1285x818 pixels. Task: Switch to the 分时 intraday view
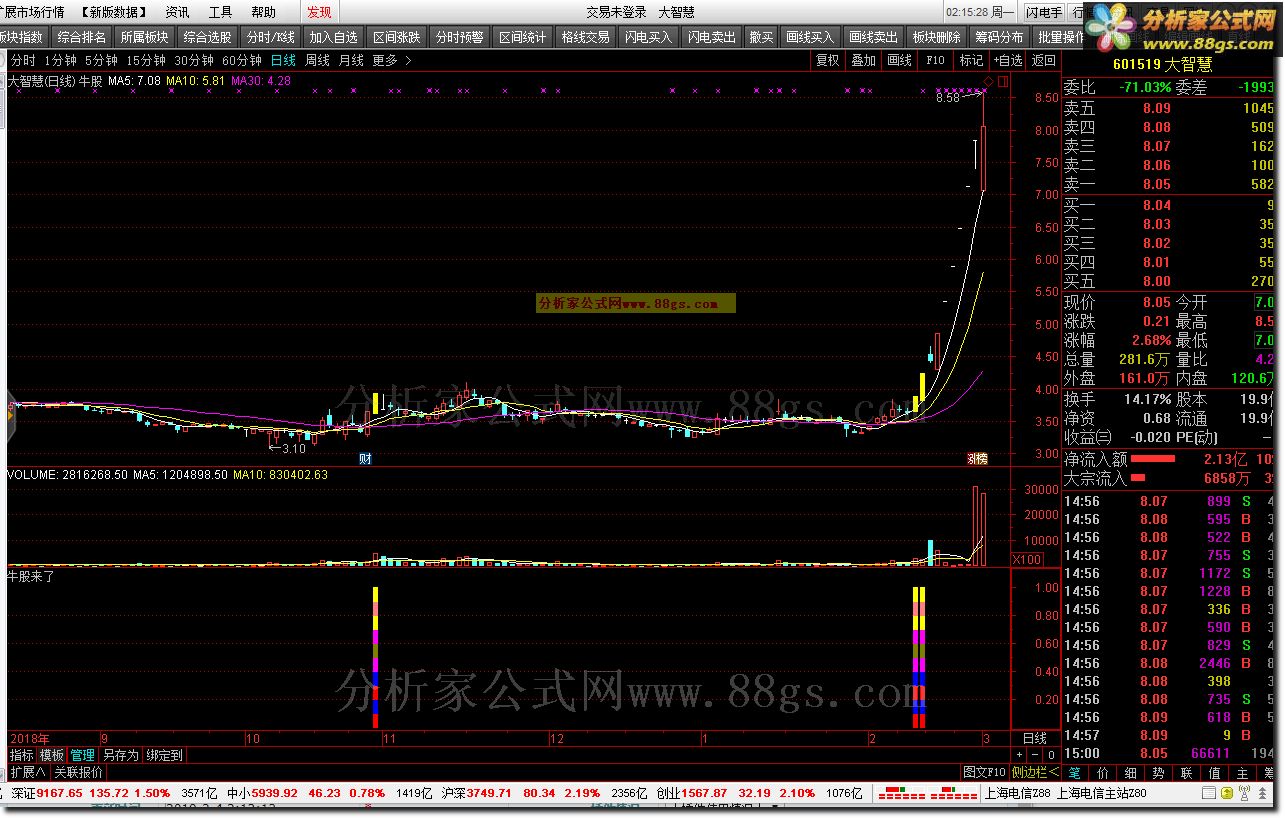(22, 60)
